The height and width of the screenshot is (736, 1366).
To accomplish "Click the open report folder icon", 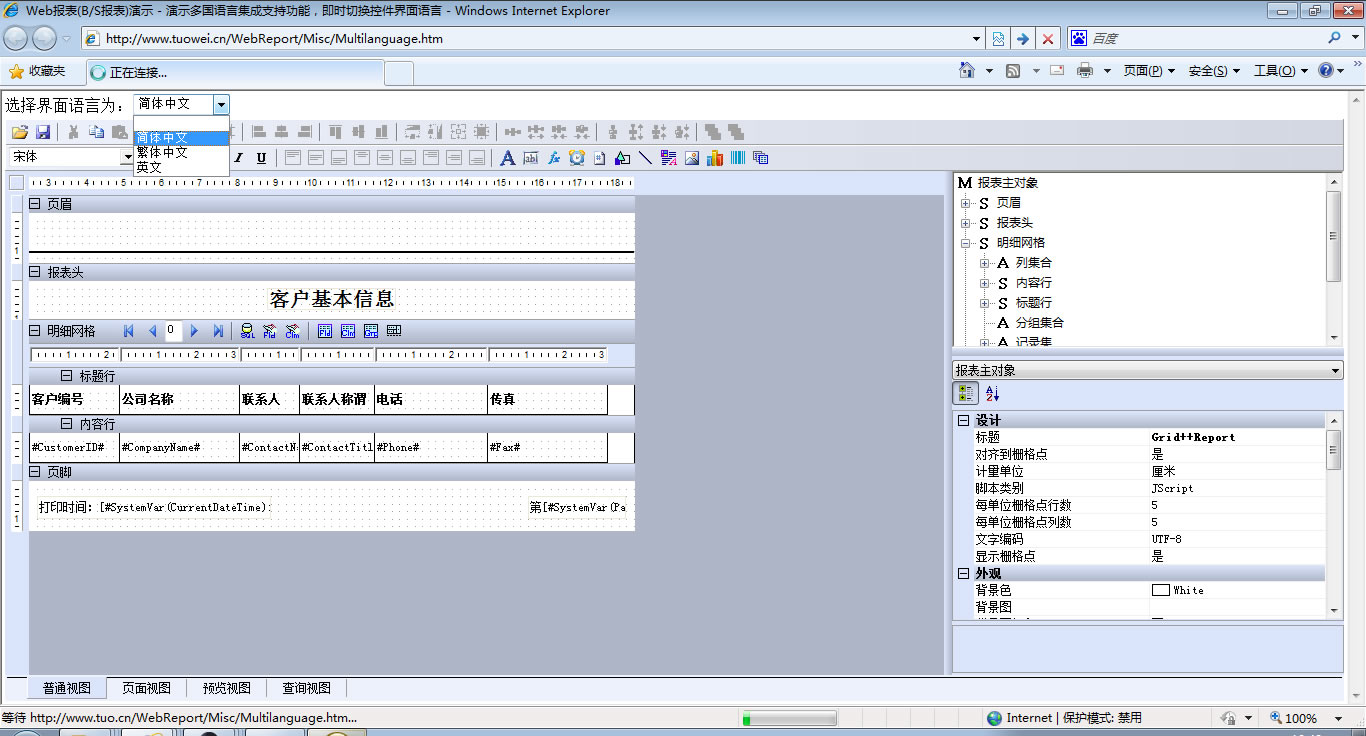I will 19,132.
